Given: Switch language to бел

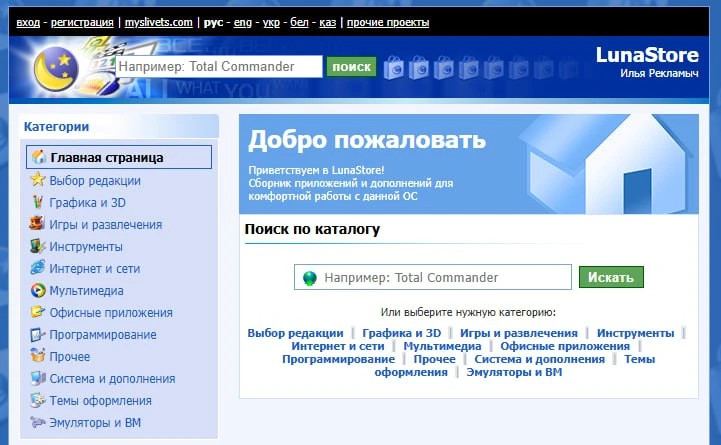Looking at the screenshot, I should [x=299, y=22].
